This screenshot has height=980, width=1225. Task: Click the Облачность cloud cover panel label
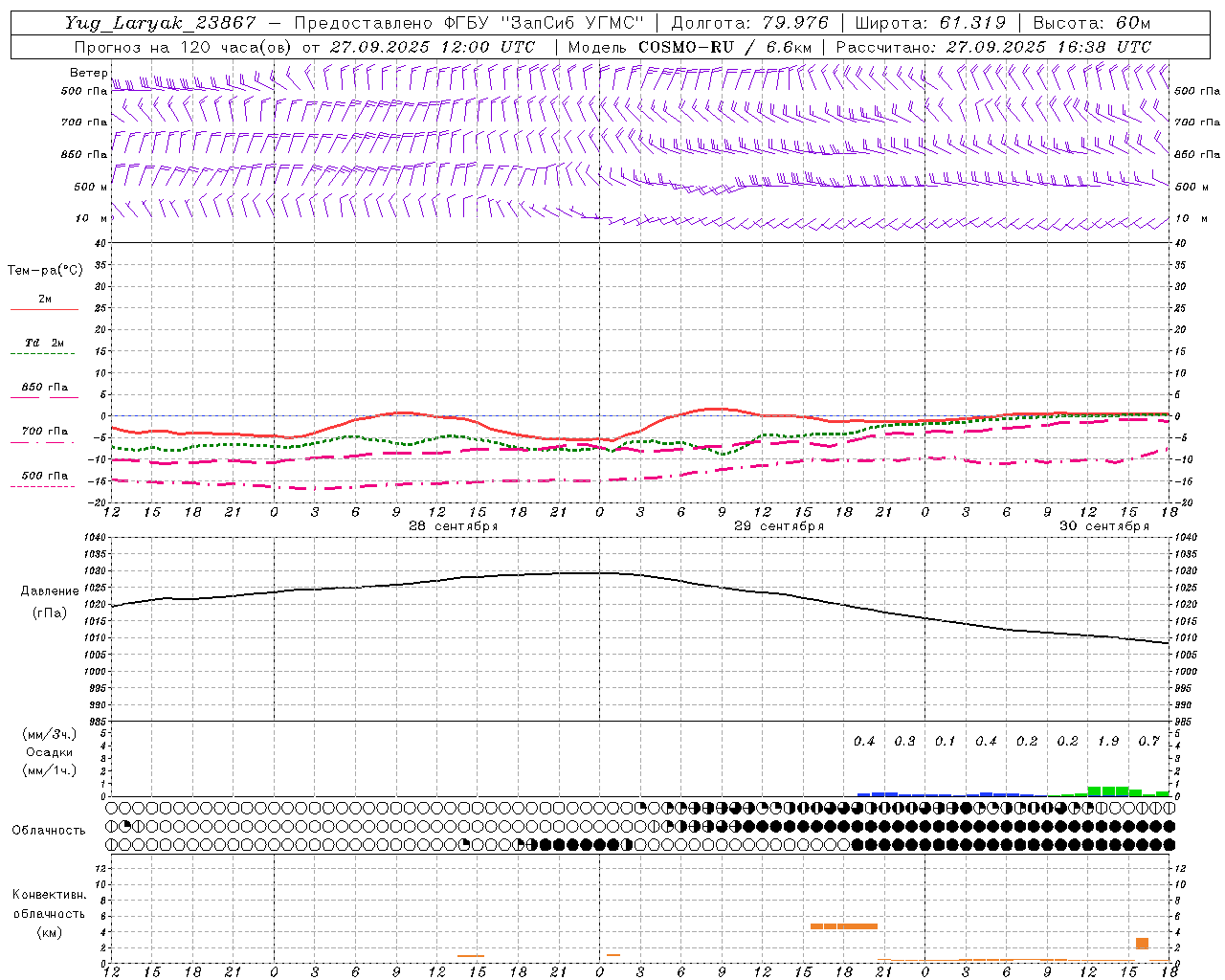[49, 830]
